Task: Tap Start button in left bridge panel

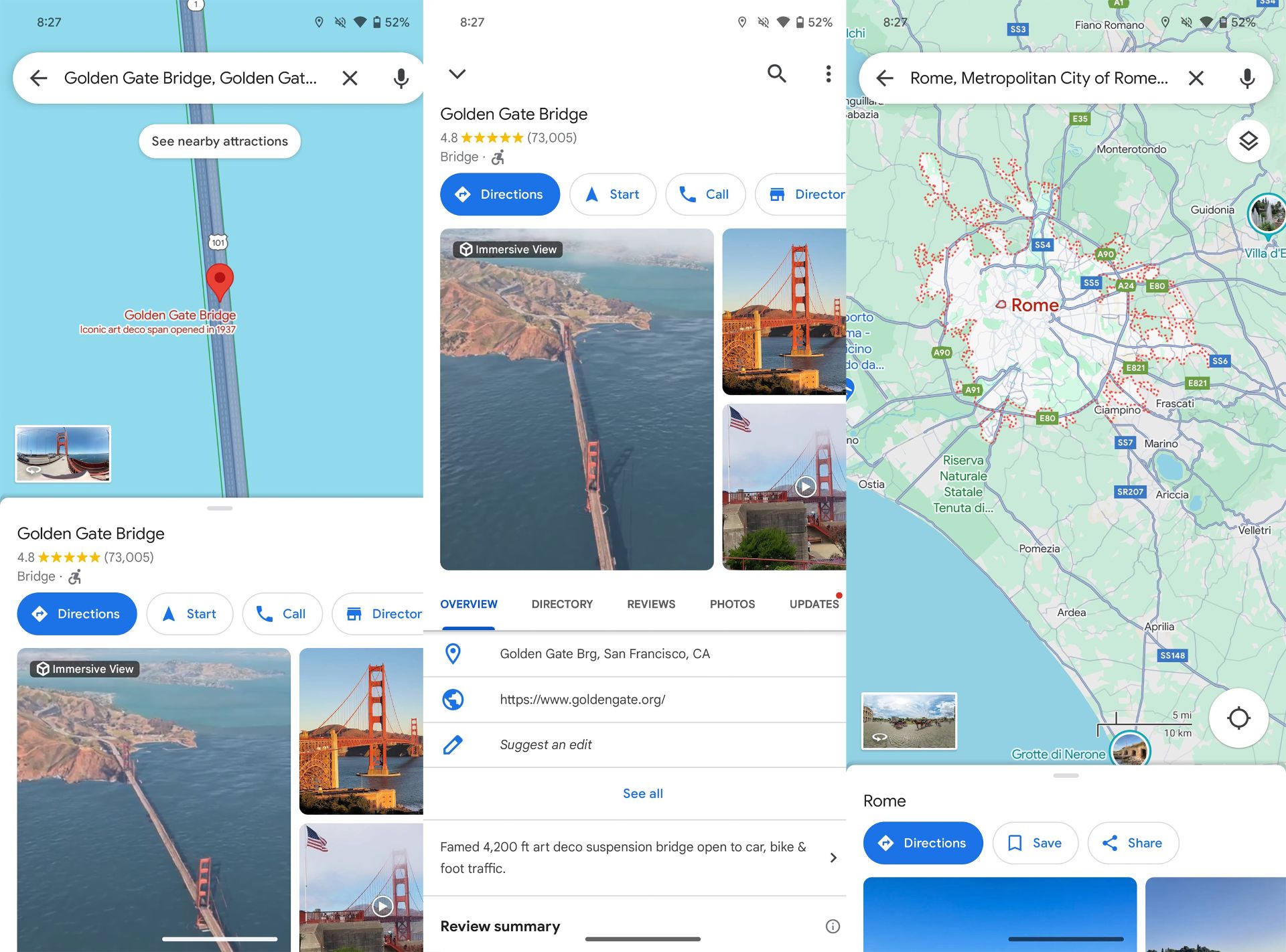Action: (x=190, y=614)
